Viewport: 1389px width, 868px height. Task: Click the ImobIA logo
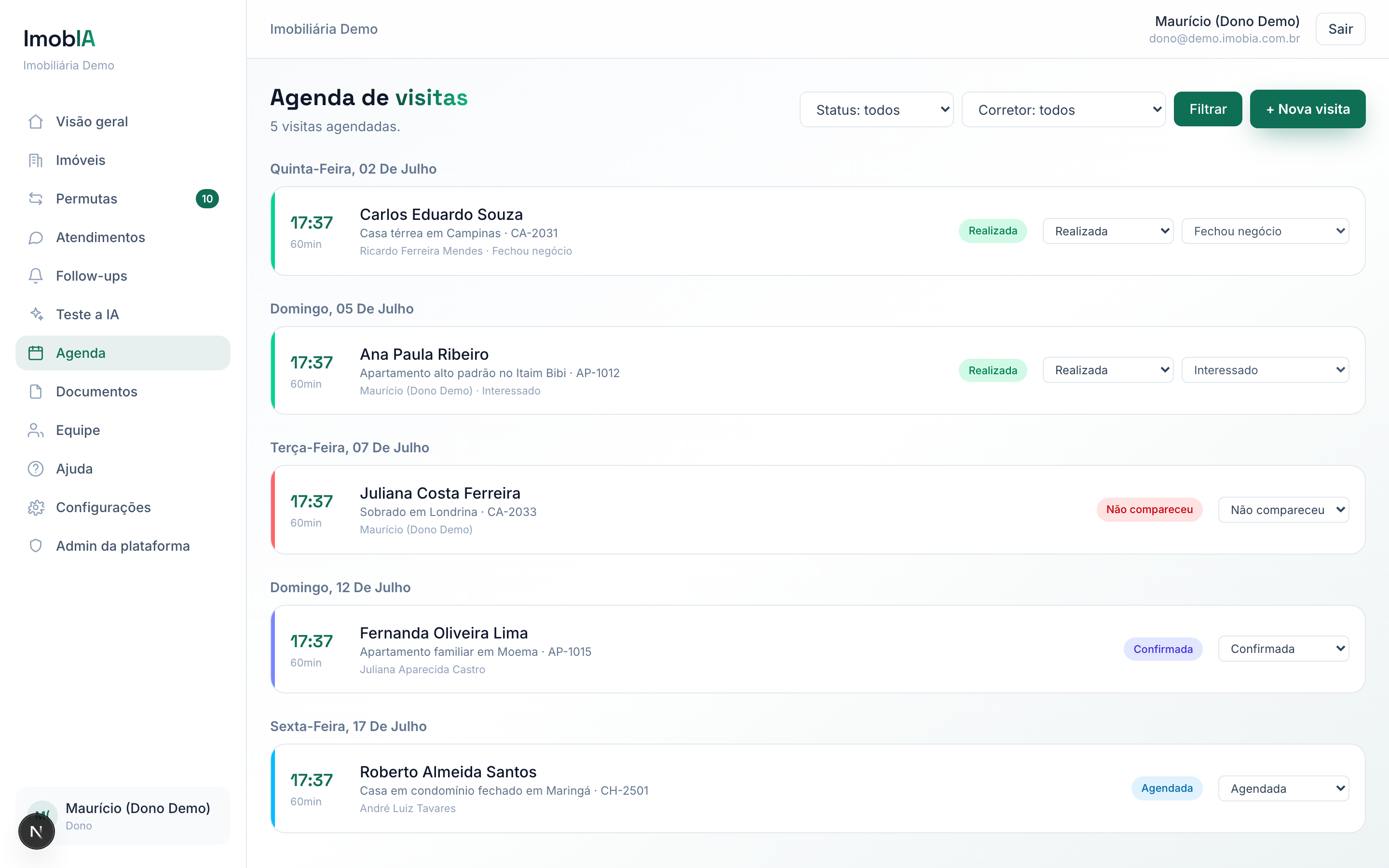pyautogui.click(x=59, y=39)
